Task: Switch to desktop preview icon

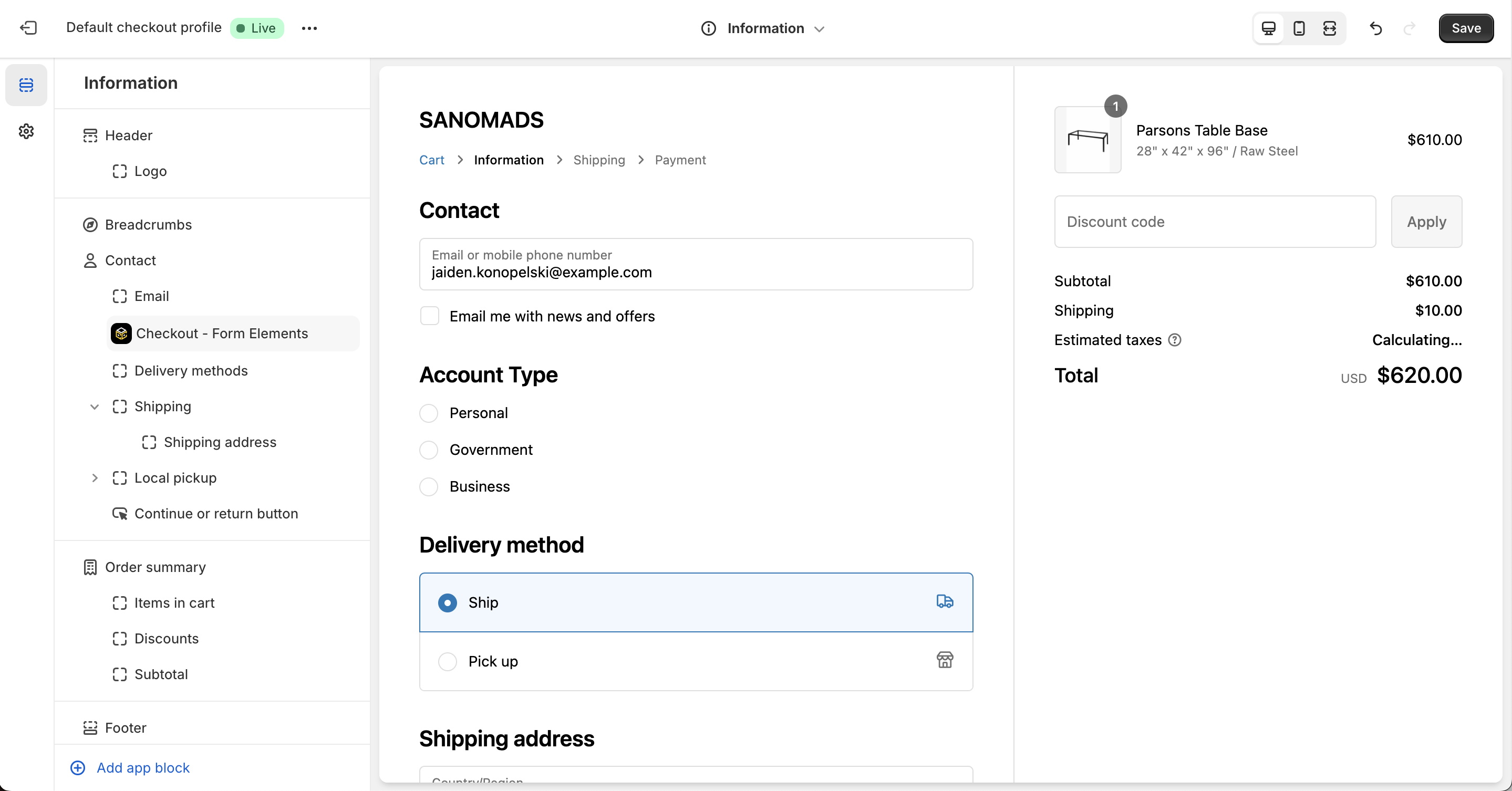Action: (x=1268, y=28)
